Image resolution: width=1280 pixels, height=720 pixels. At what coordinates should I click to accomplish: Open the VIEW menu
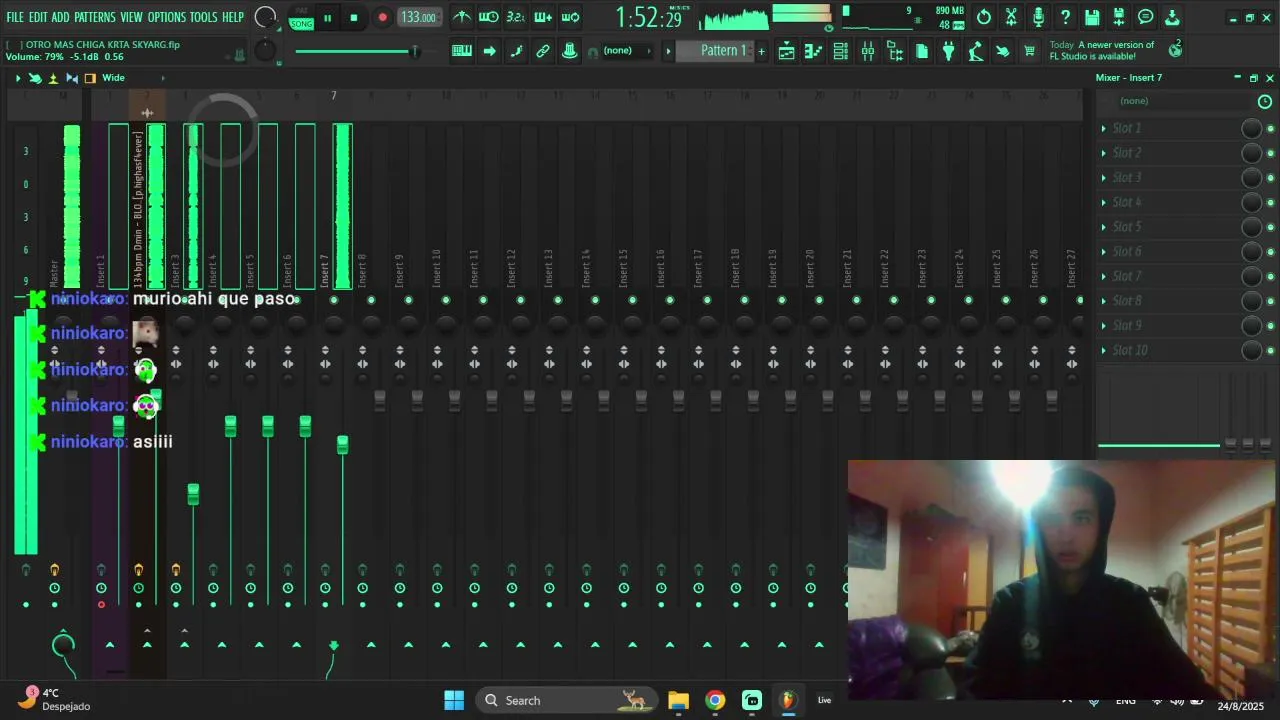coord(132,17)
